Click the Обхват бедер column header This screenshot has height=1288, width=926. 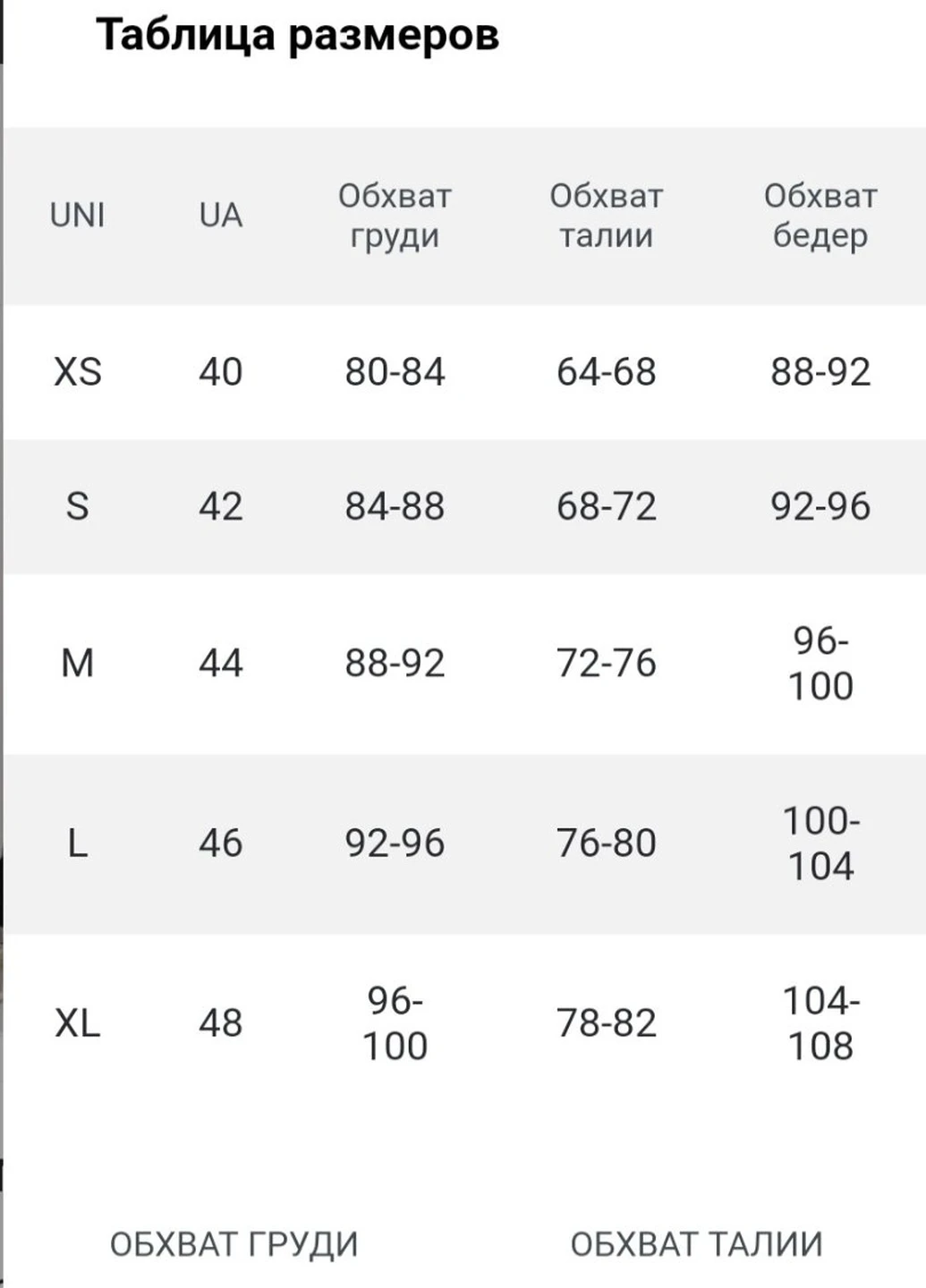[820, 216]
